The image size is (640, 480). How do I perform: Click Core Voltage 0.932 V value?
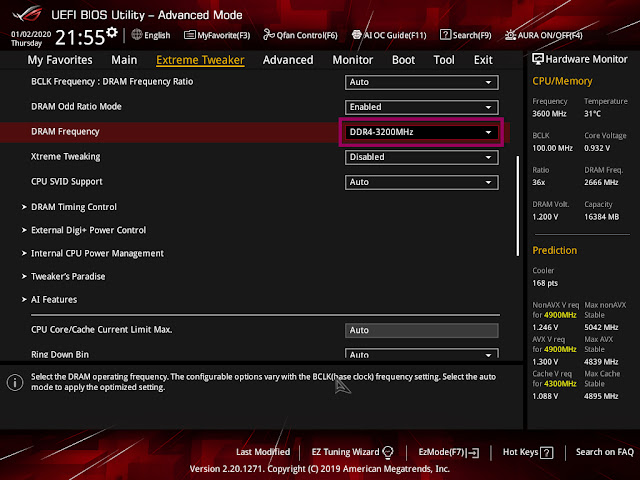coord(597,148)
